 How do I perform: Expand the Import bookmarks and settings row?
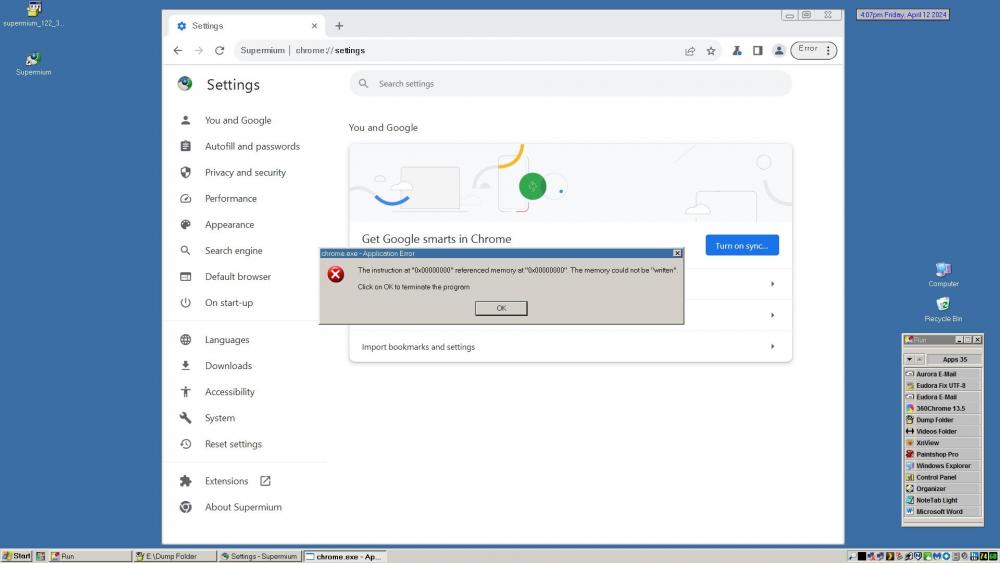pos(771,347)
